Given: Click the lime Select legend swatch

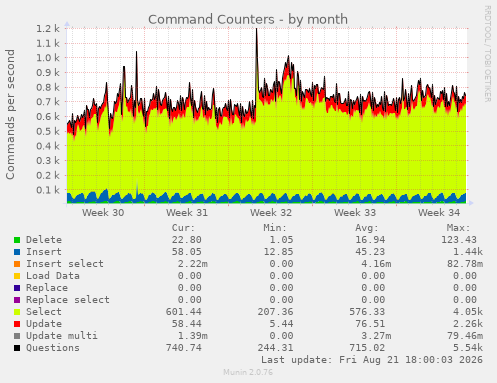Looking at the screenshot, I should 17,312.
